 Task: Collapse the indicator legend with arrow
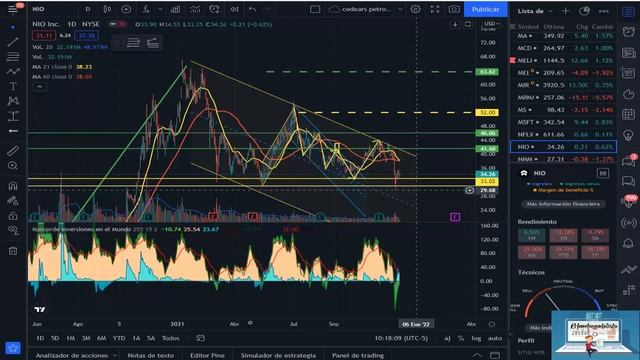40,87
